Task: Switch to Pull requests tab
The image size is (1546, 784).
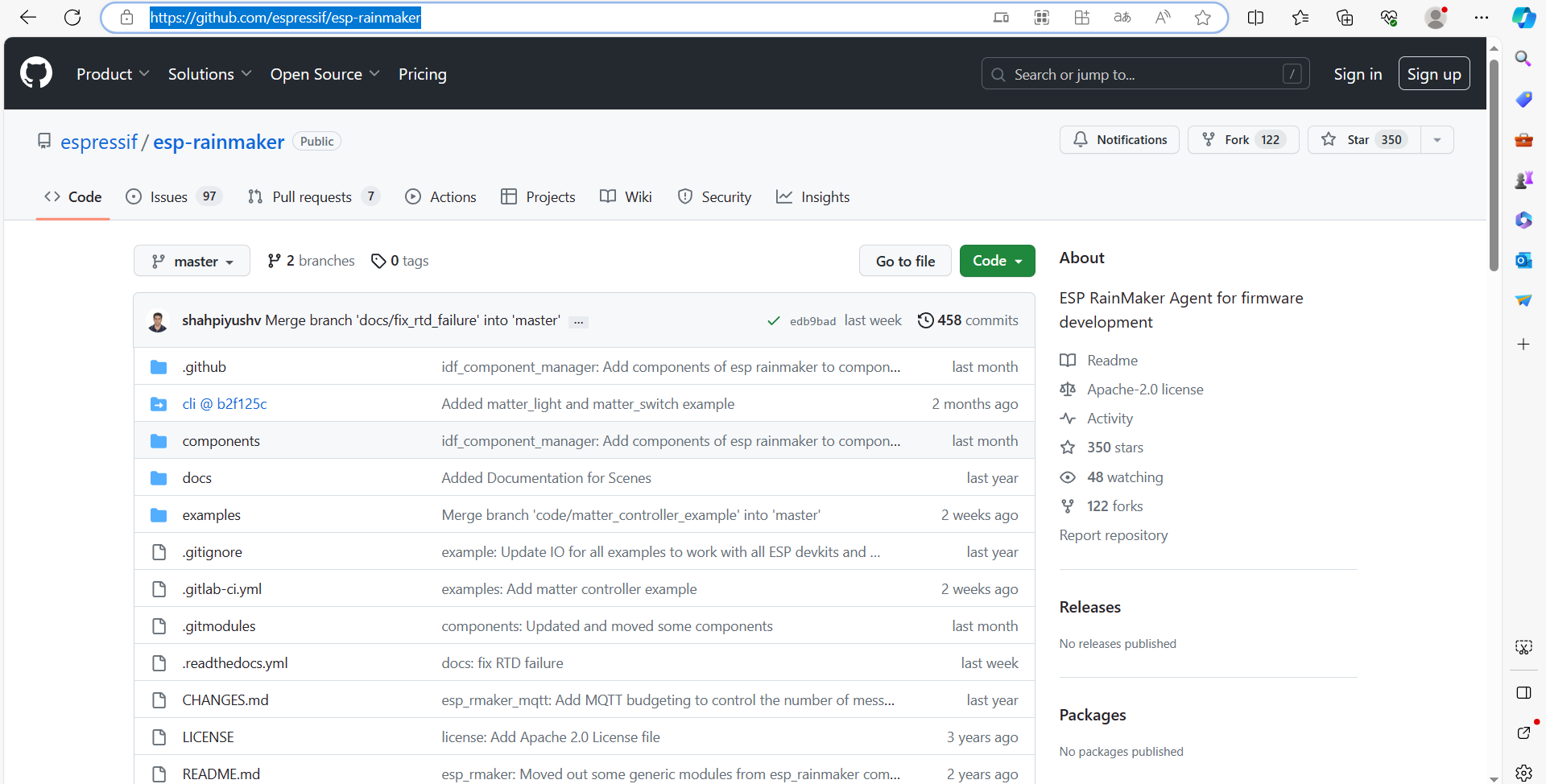Action: coord(313,197)
